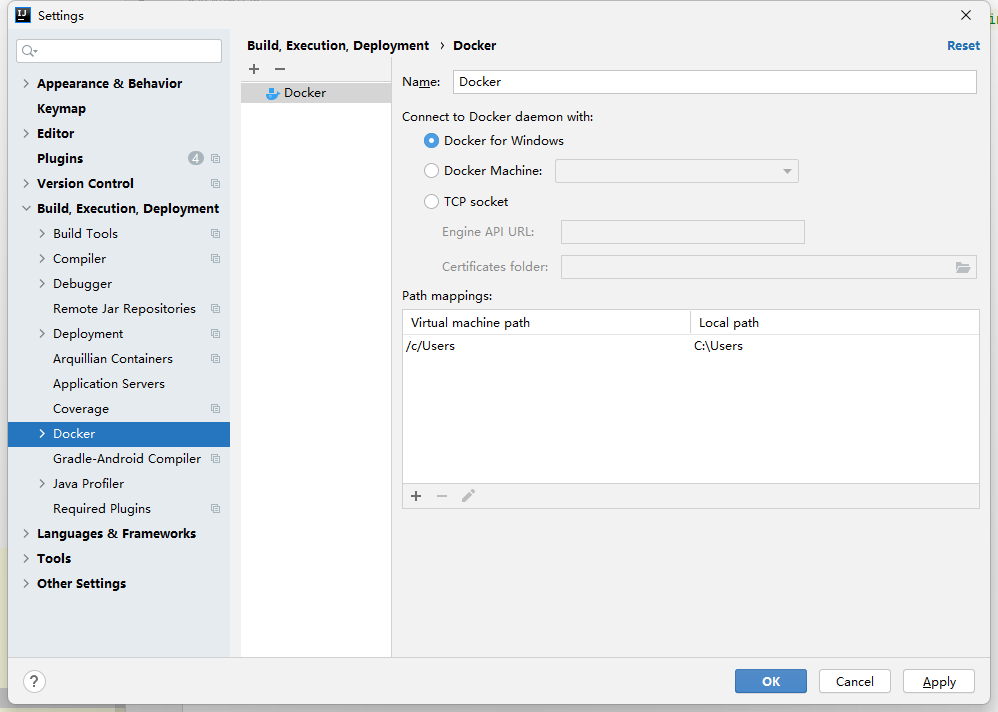Click the Reset link
This screenshot has width=998, height=712.
964,46
